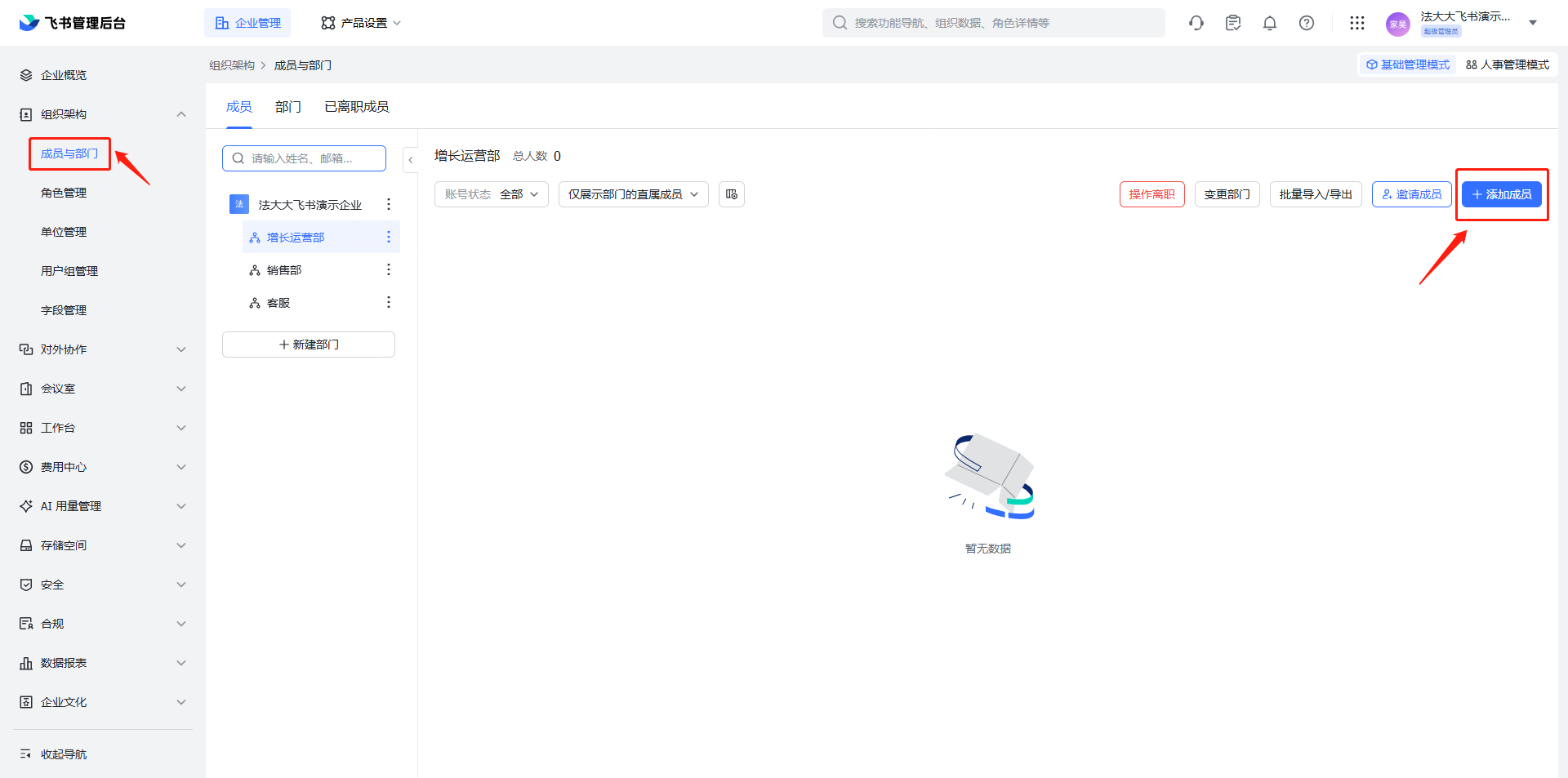
Task: Open the column settings icon beside filters
Action: [731, 194]
